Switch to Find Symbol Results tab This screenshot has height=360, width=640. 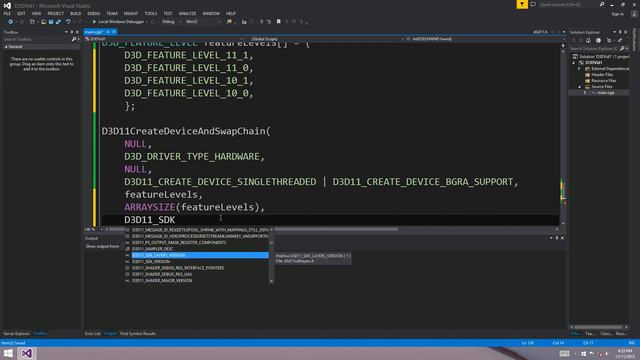pos(138,334)
